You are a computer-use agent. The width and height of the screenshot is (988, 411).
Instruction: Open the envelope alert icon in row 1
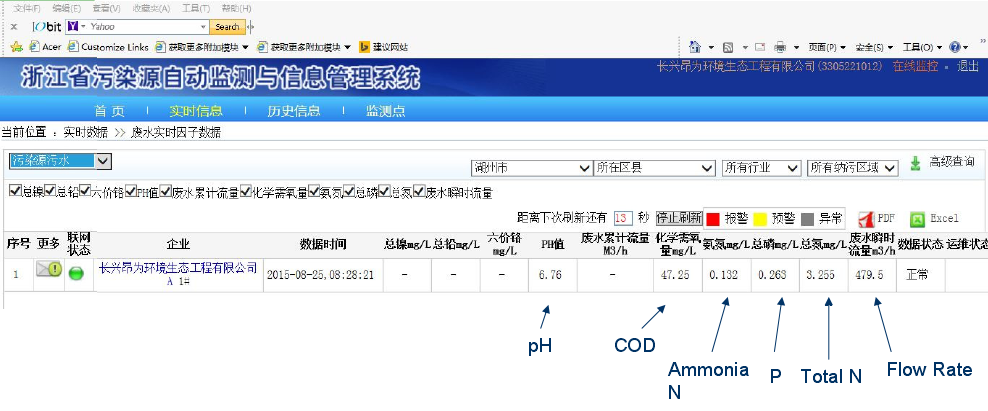(48, 270)
